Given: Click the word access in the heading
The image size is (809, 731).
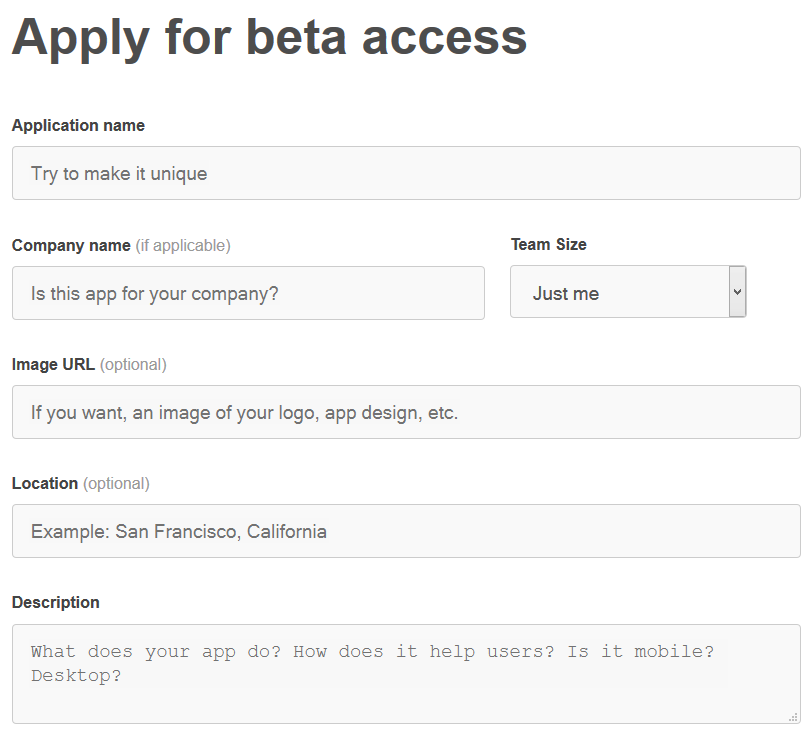Looking at the screenshot, I should tap(444, 38).
